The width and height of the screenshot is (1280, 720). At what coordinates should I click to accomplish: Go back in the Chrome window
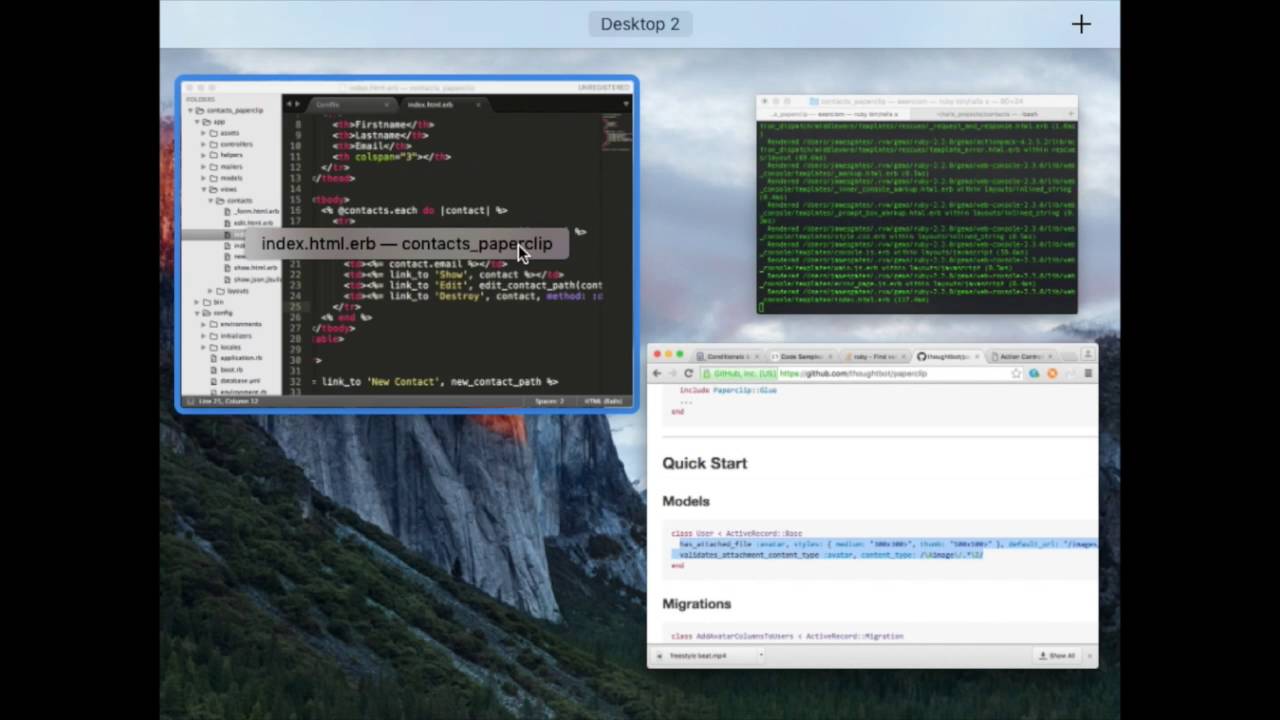pos(657,373)
